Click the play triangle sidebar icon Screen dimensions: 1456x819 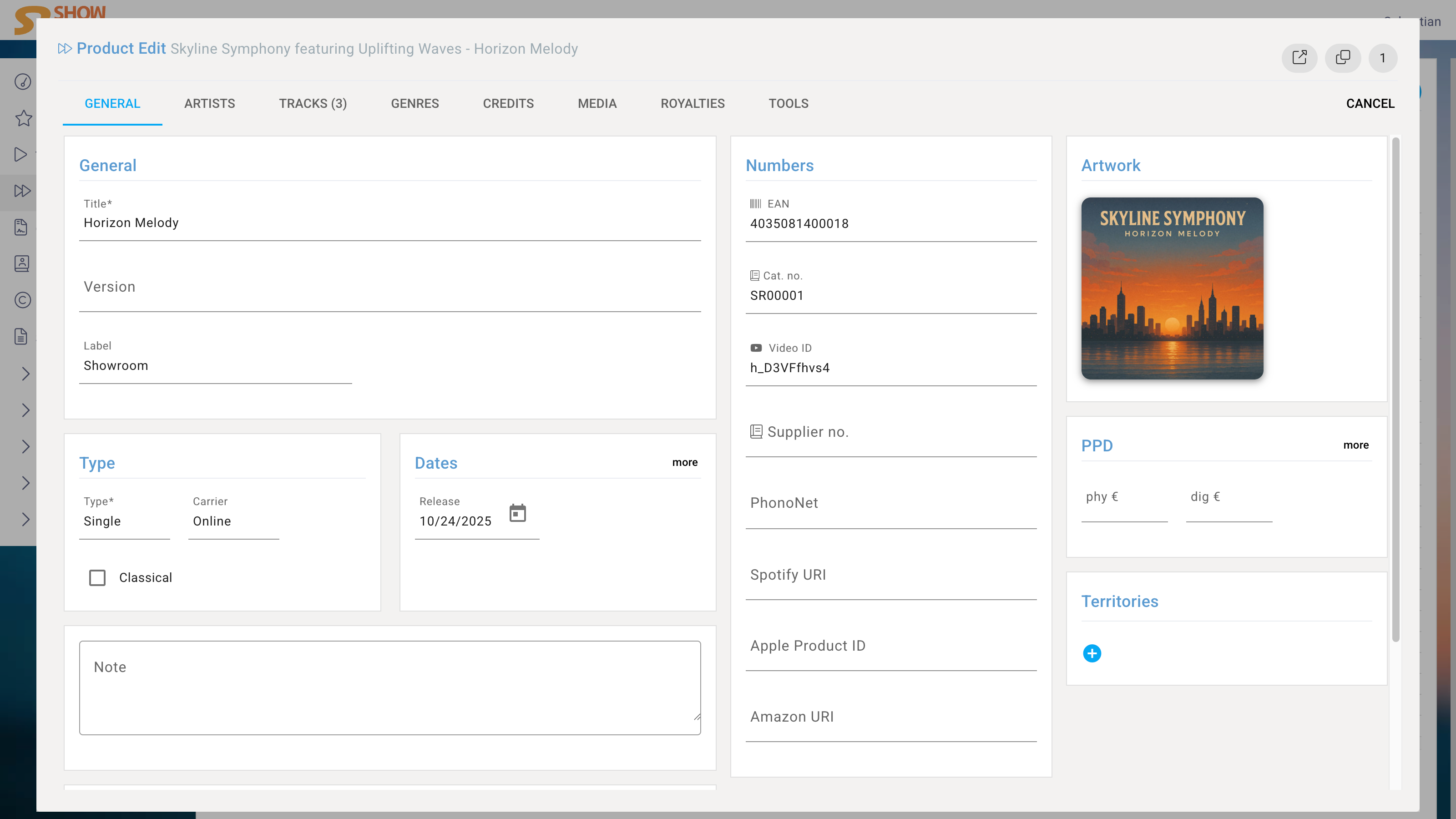(21, 154)
